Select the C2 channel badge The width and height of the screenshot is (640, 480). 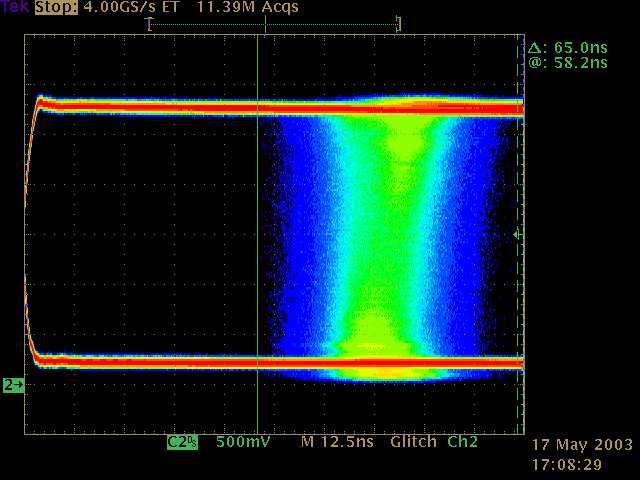(x=182, y=442)
